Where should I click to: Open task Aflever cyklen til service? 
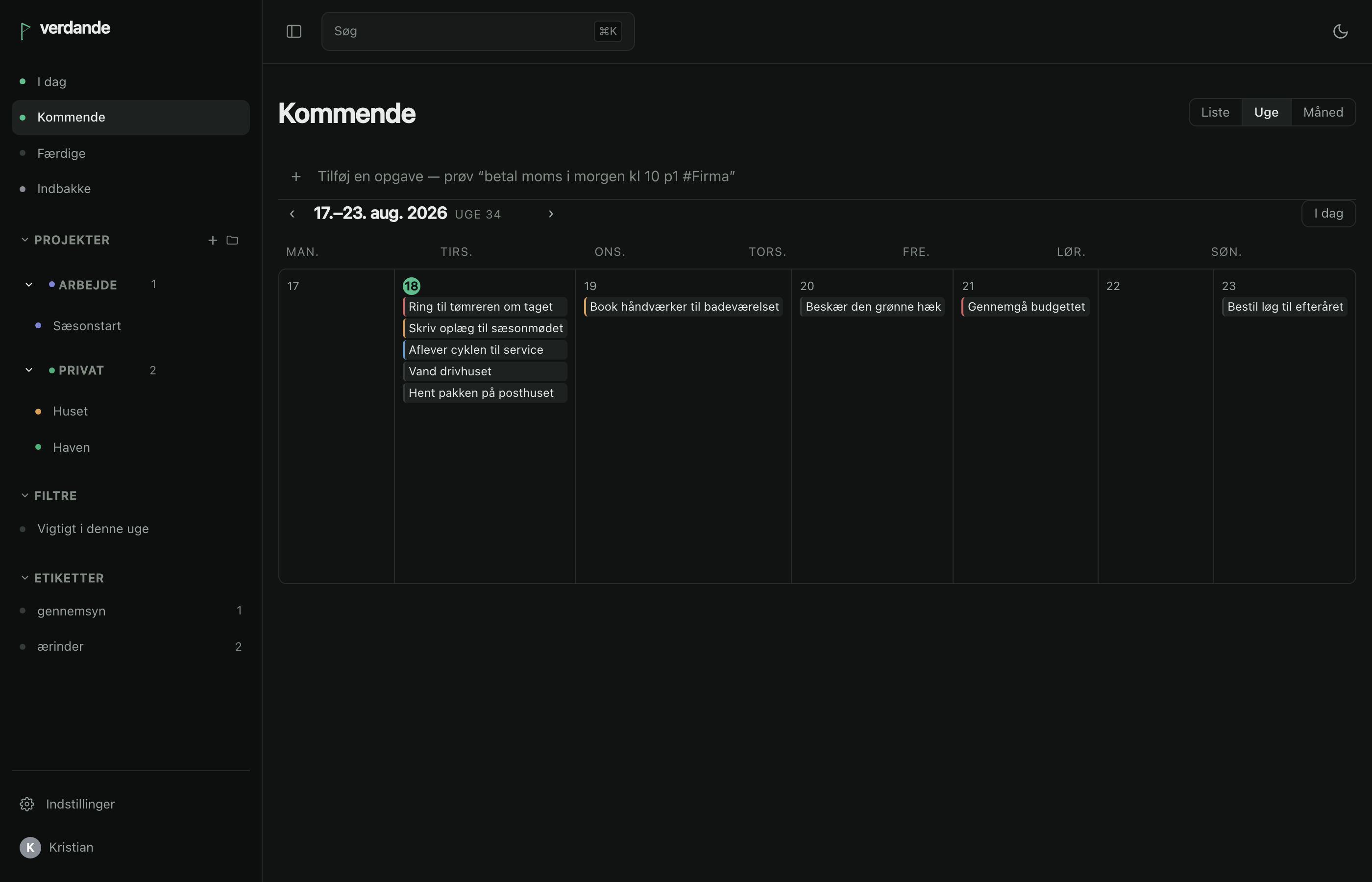click(485, 350)
